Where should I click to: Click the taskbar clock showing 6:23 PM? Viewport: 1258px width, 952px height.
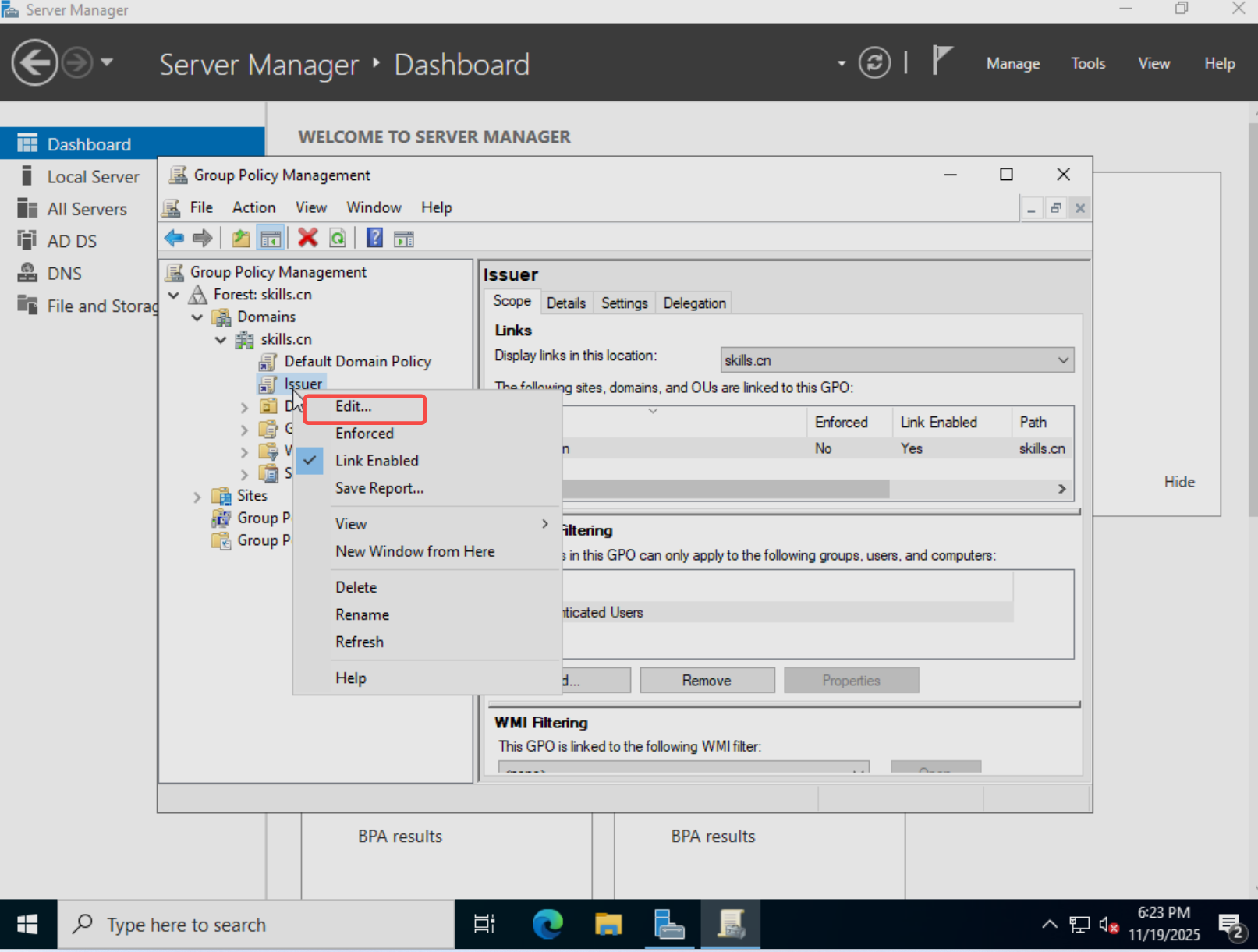1164,924
